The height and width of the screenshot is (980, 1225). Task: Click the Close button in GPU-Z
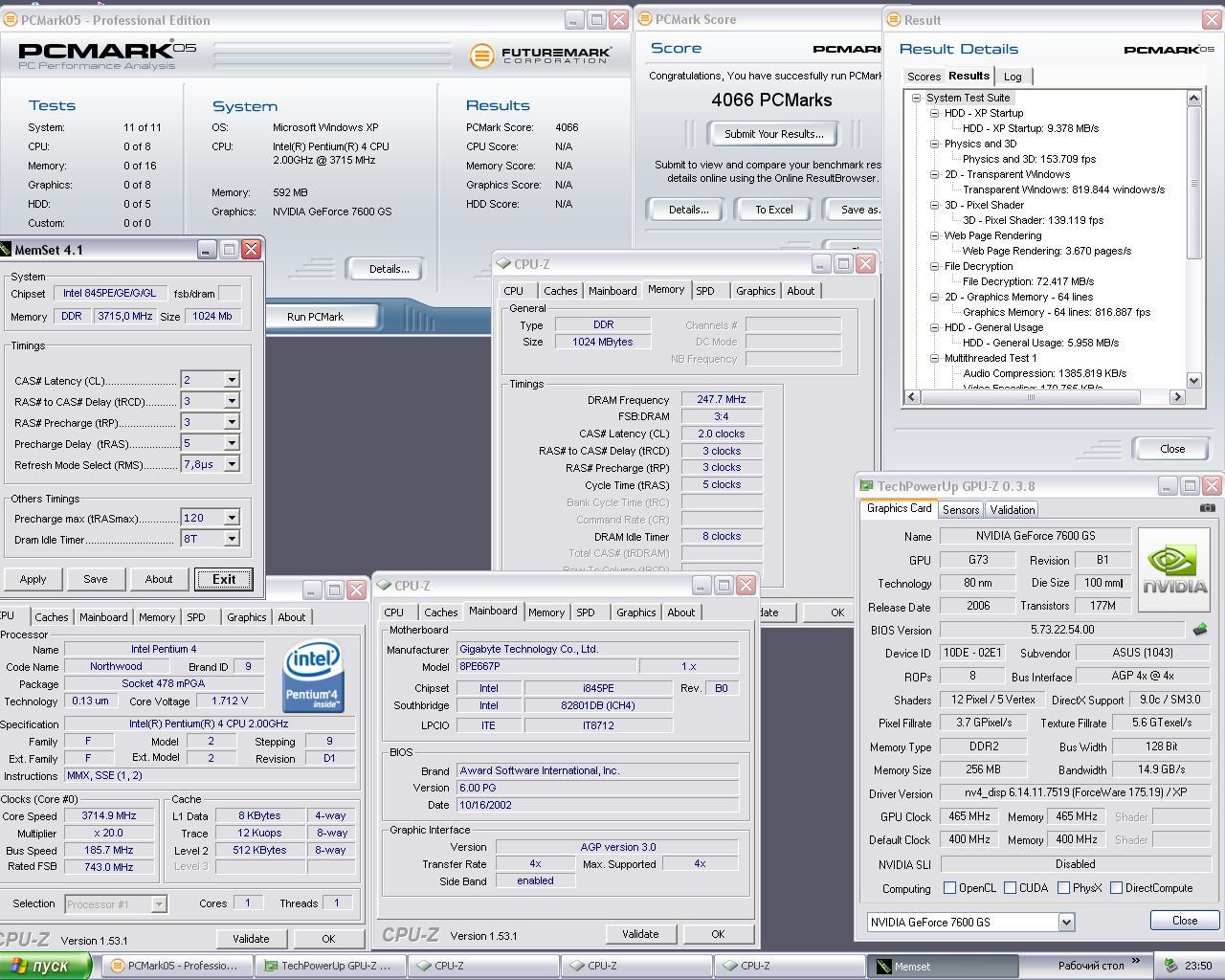click(1185, 921)
